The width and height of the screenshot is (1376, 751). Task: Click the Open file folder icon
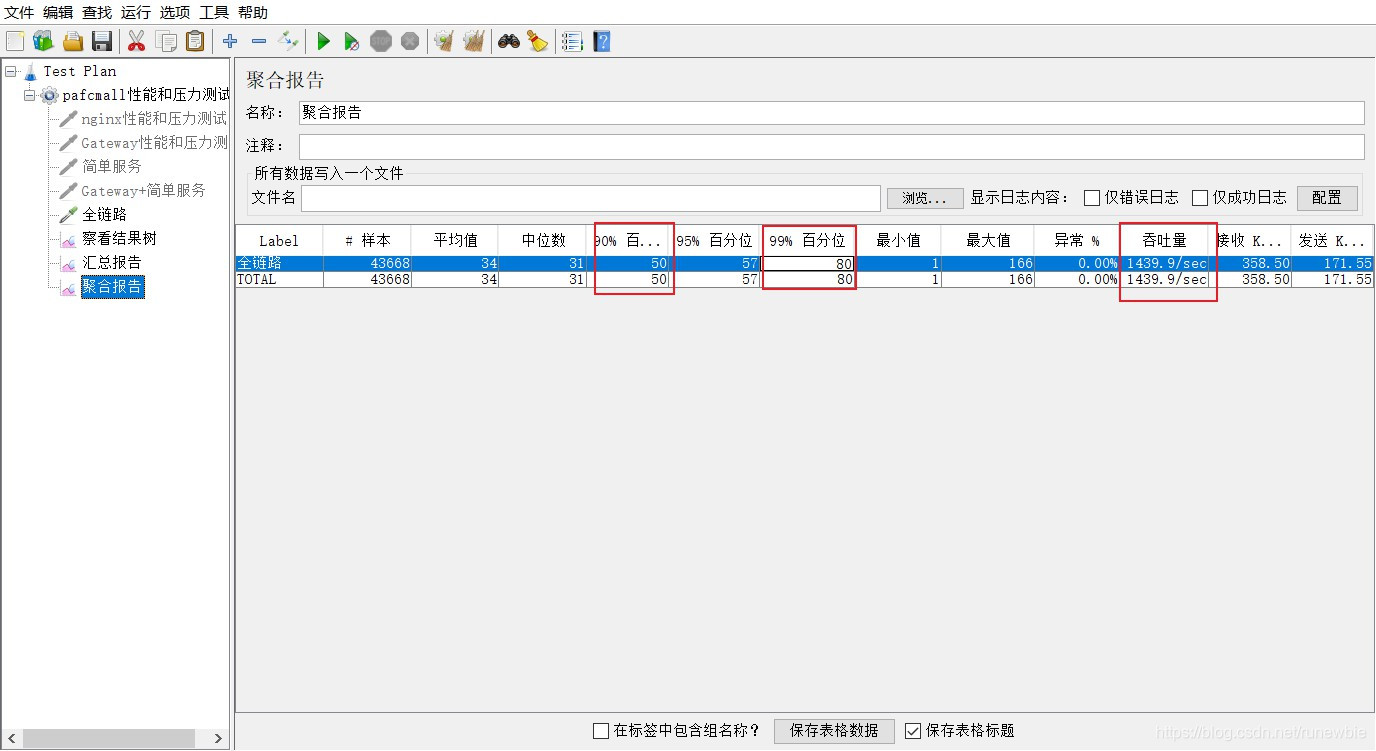click(73, 41)
